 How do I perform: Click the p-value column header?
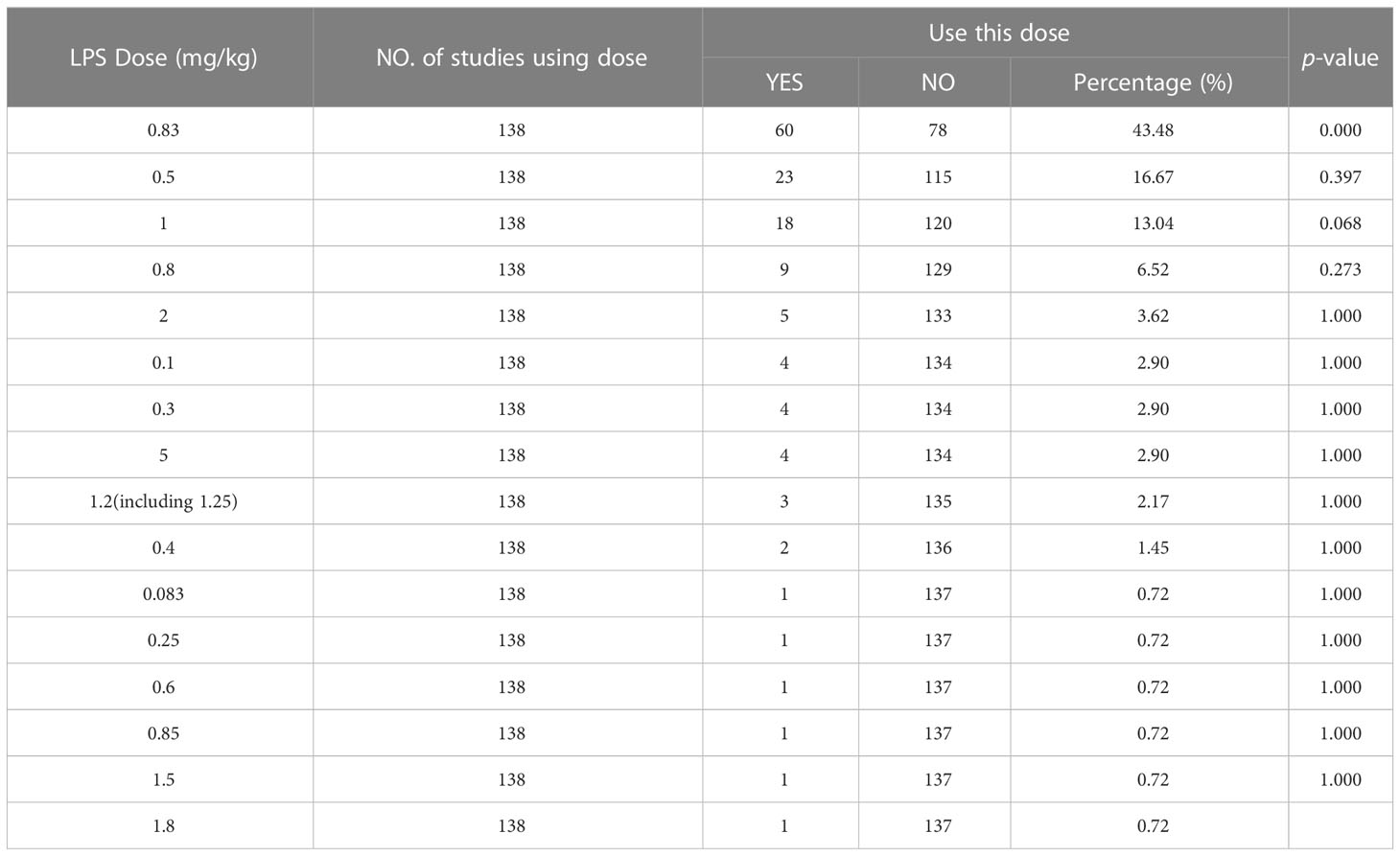(1341, 58)
